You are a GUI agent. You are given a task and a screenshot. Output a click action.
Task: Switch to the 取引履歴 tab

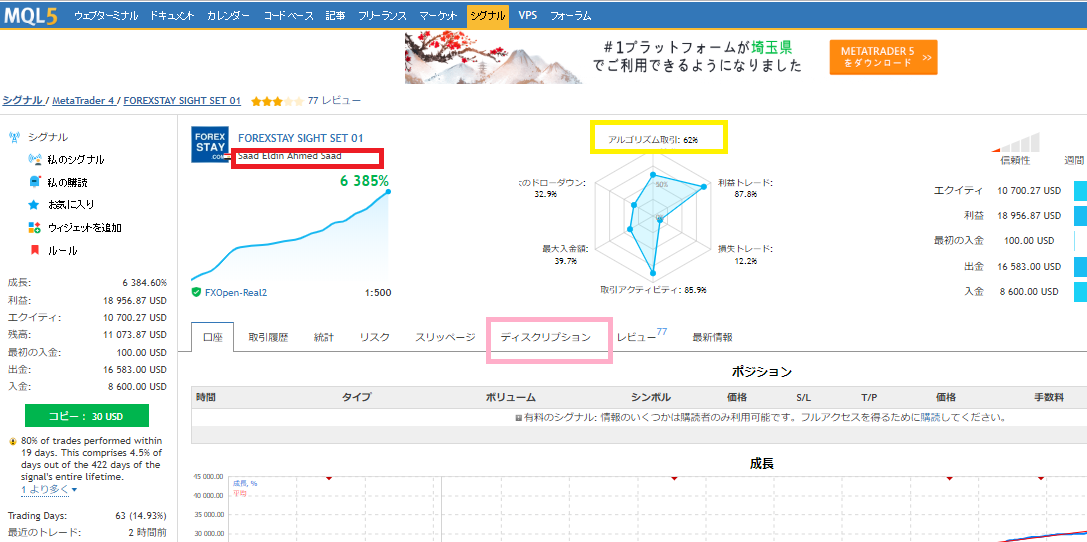click(268, 338)
